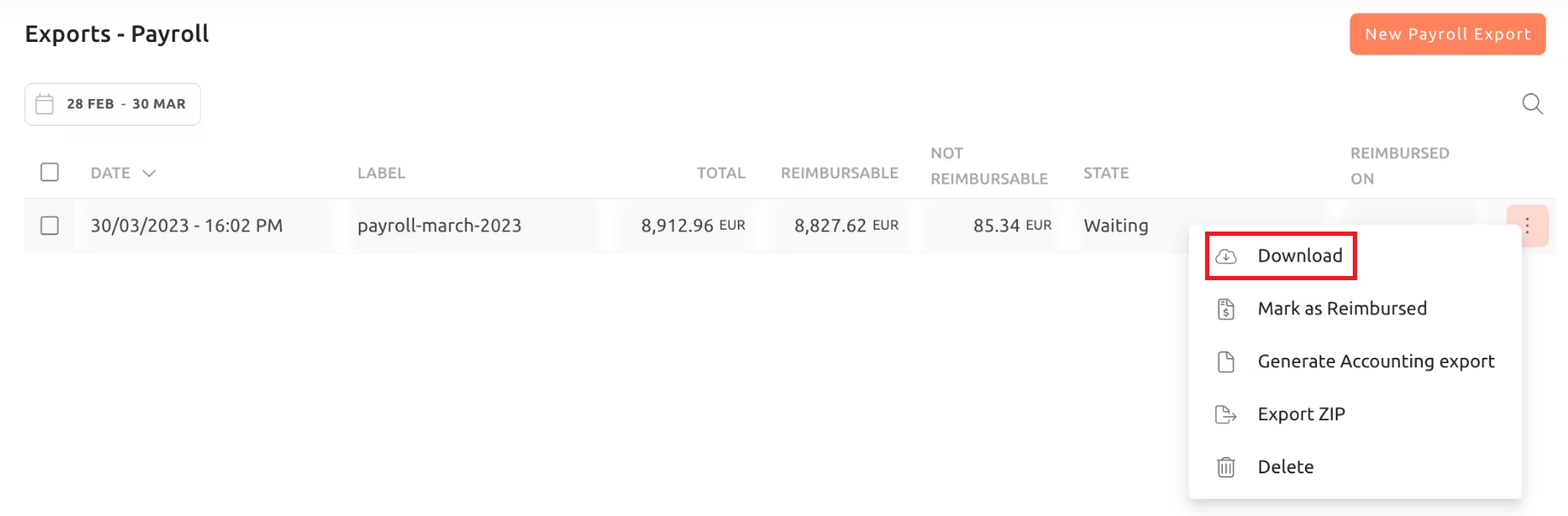The image size is (1568, 516).
Task: Click the STATE column header
Action: [x=1106, y=173]
